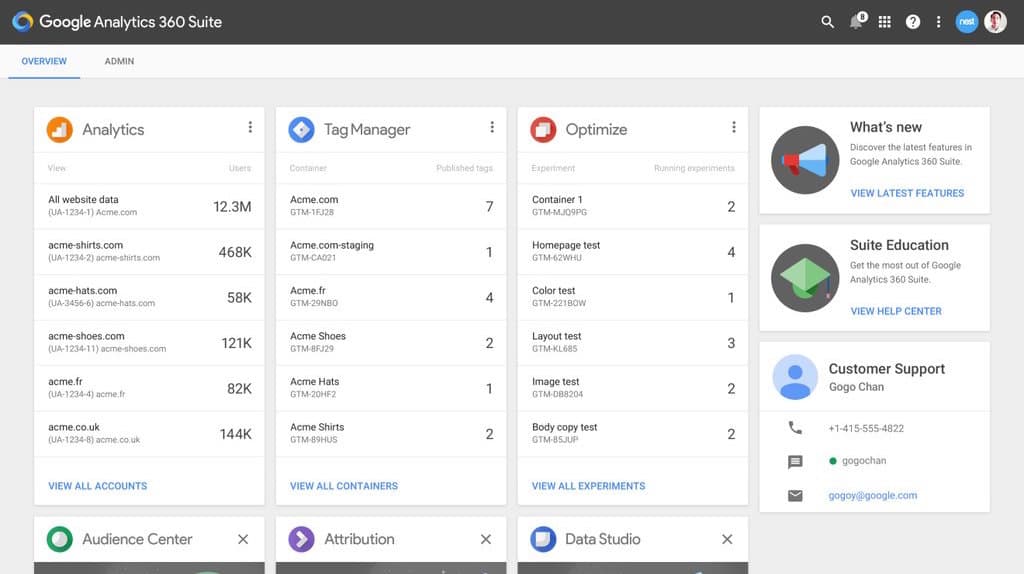Click the phone number +1-415-555-4822
This screenshot has height=574, width=1024.
(x=866, y=428)
